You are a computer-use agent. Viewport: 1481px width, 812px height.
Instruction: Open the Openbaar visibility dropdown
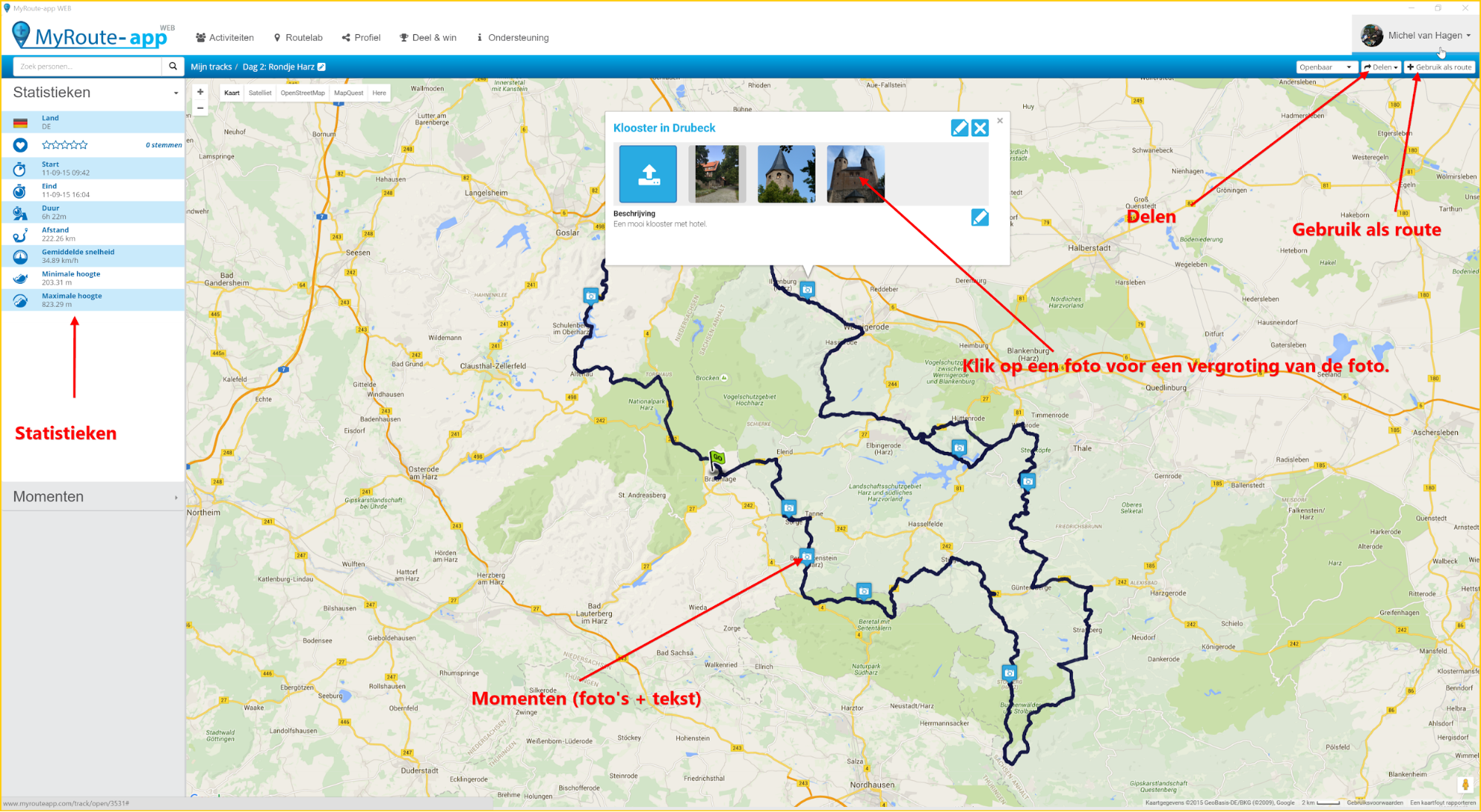1325,67
